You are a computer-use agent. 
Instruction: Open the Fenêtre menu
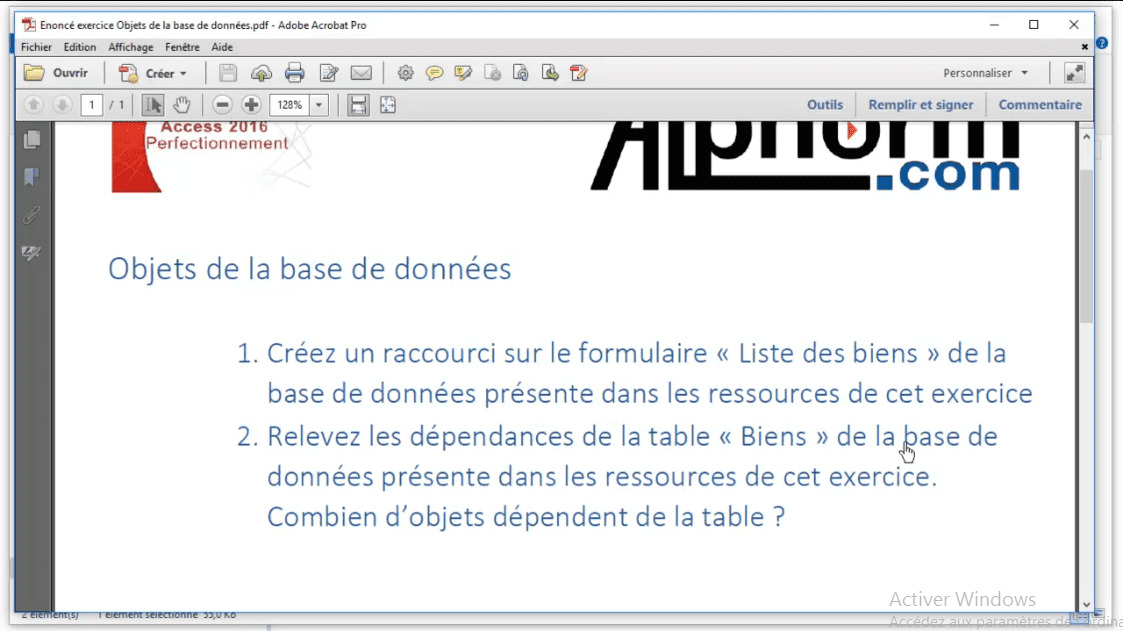click(182, 46)
